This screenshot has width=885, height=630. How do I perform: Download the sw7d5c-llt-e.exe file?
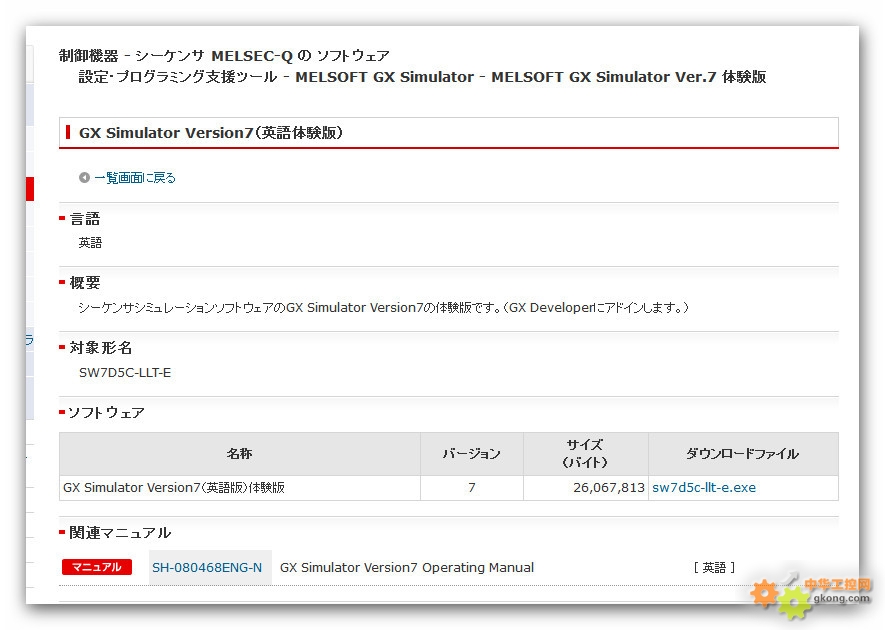[704, 488]
